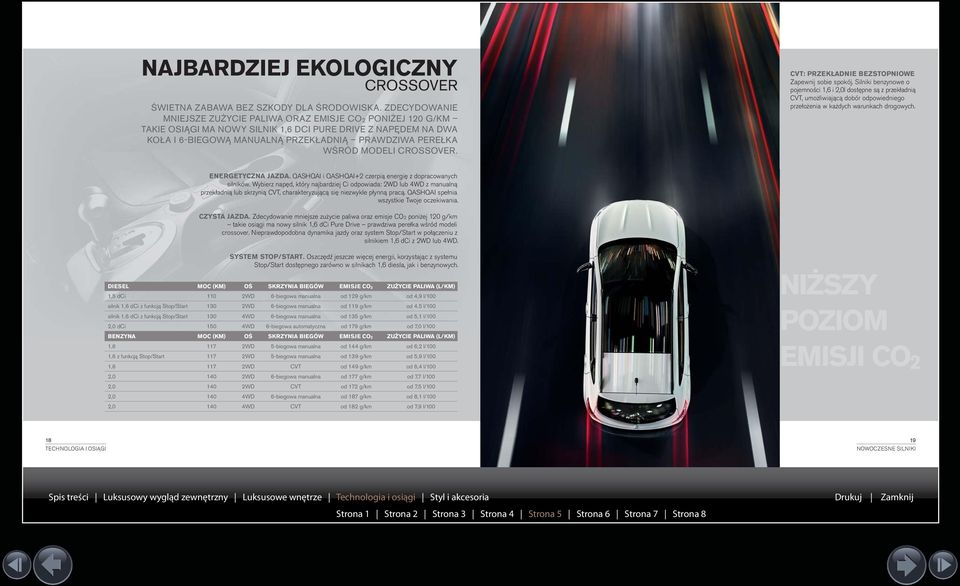Open Luksusowy wygląd zewnętrzny section
960x586 pixels.
pyautogui.click(x=165, y=497)
